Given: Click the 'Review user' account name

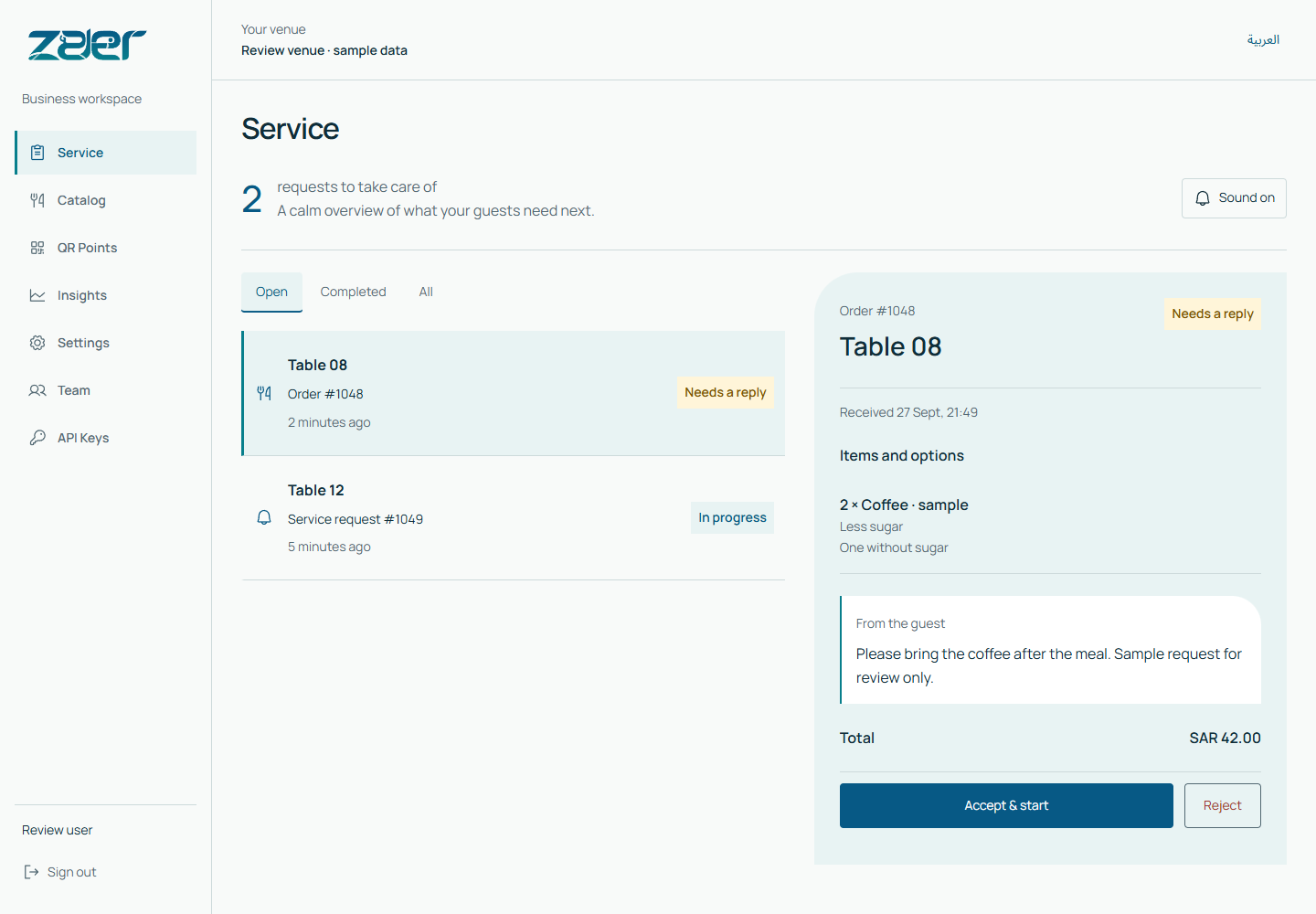Looking at the screenshot, I should 58,830.
